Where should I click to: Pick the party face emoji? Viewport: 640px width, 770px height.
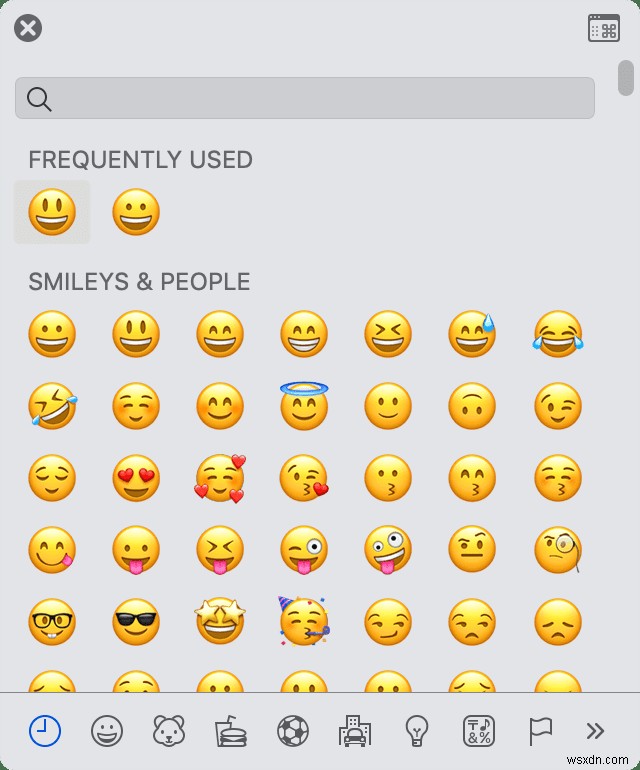(x=304, y=621)
